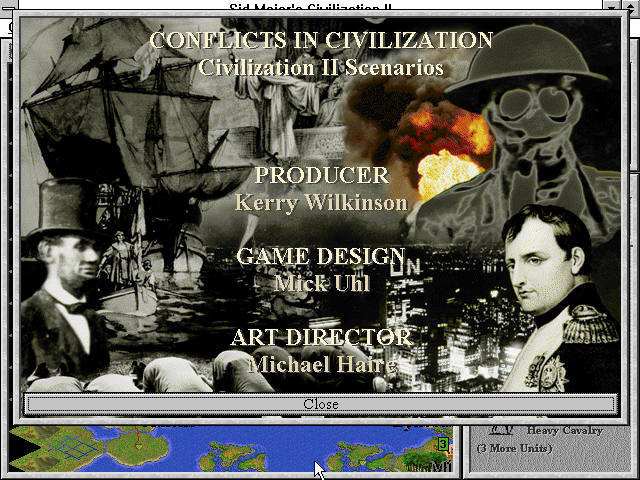Click the Heavy Cavalry unit icon

501,429
